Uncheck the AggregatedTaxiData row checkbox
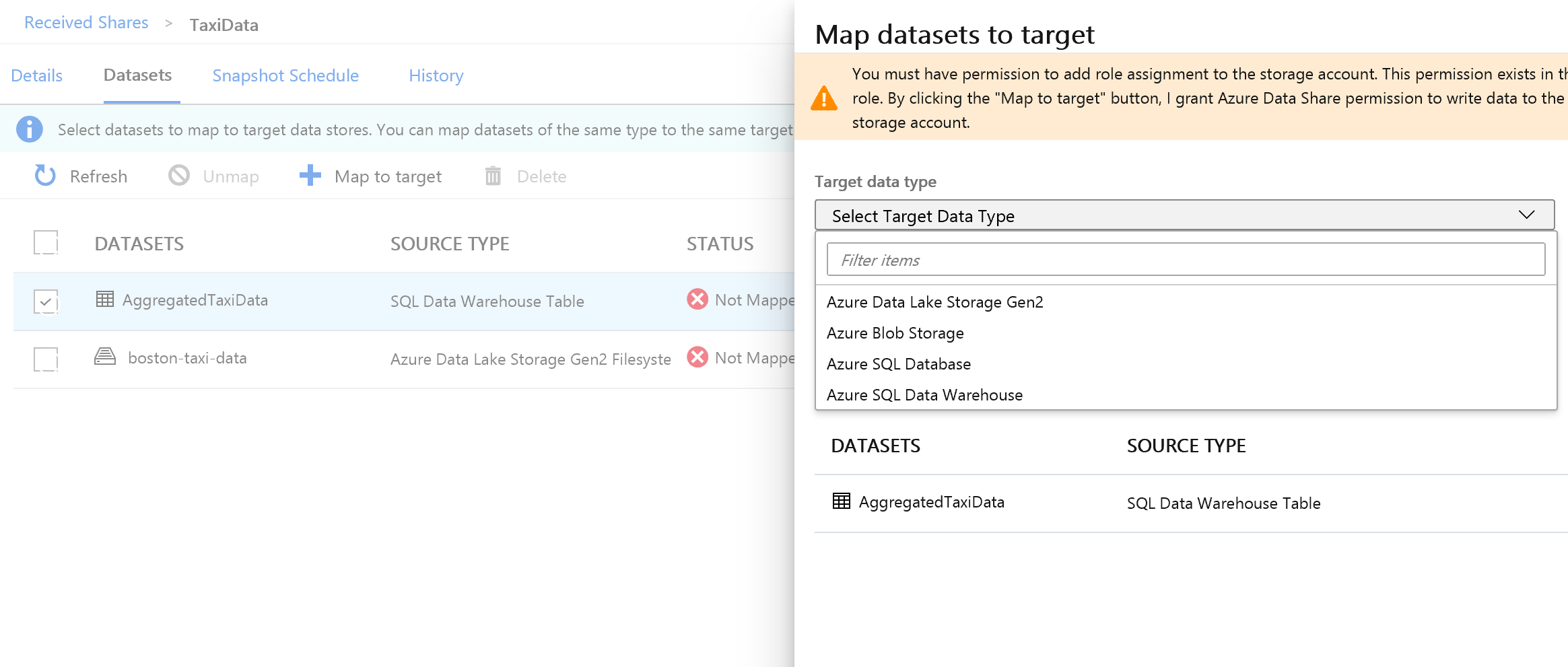Screen dimensions: 1568x667 [x=46, y=302]
